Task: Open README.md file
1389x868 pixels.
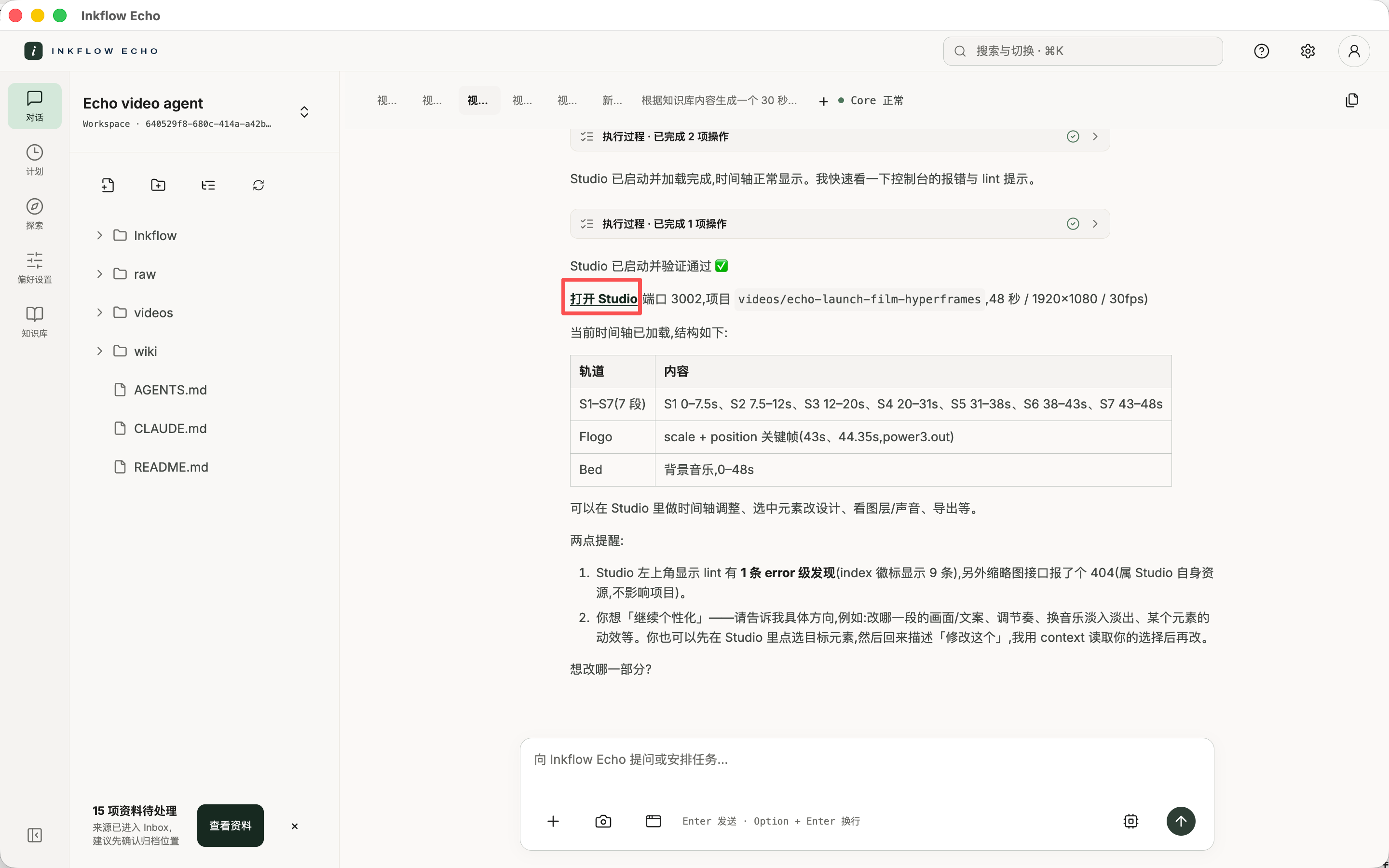Action: tap(171, 467)
